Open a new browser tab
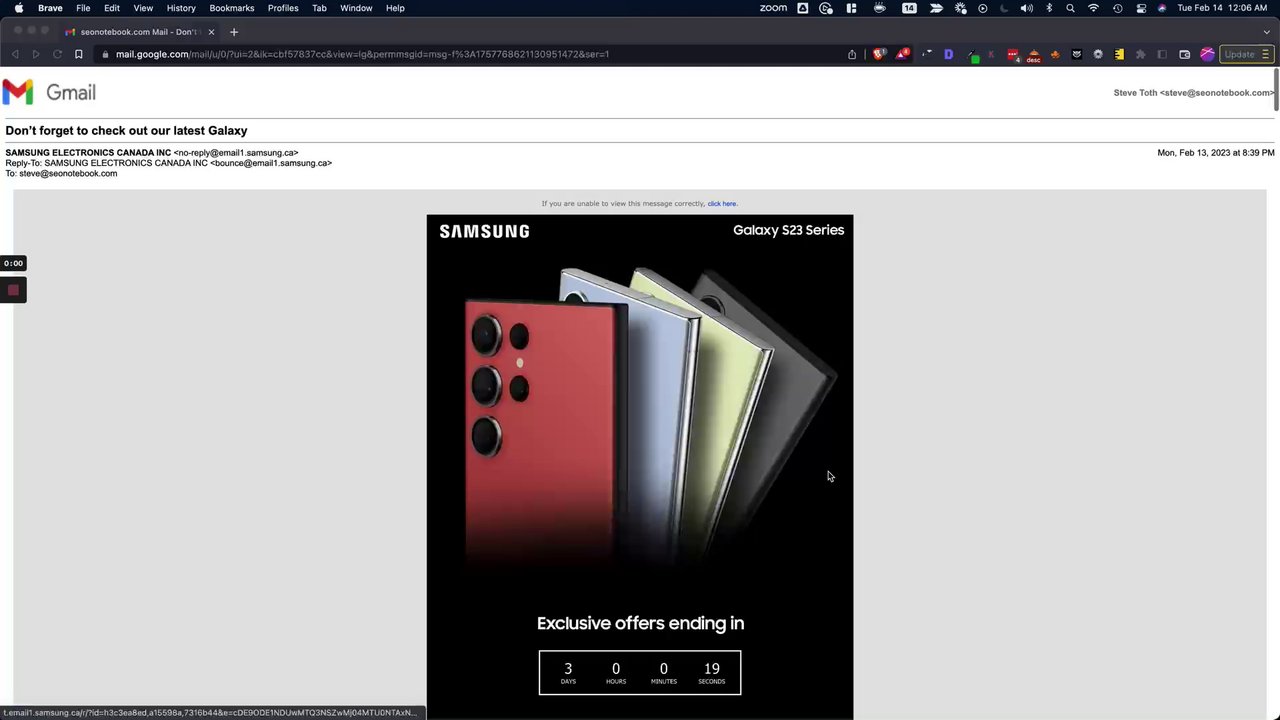Viewport: 1280px width, 720px height. pos(234,32)
